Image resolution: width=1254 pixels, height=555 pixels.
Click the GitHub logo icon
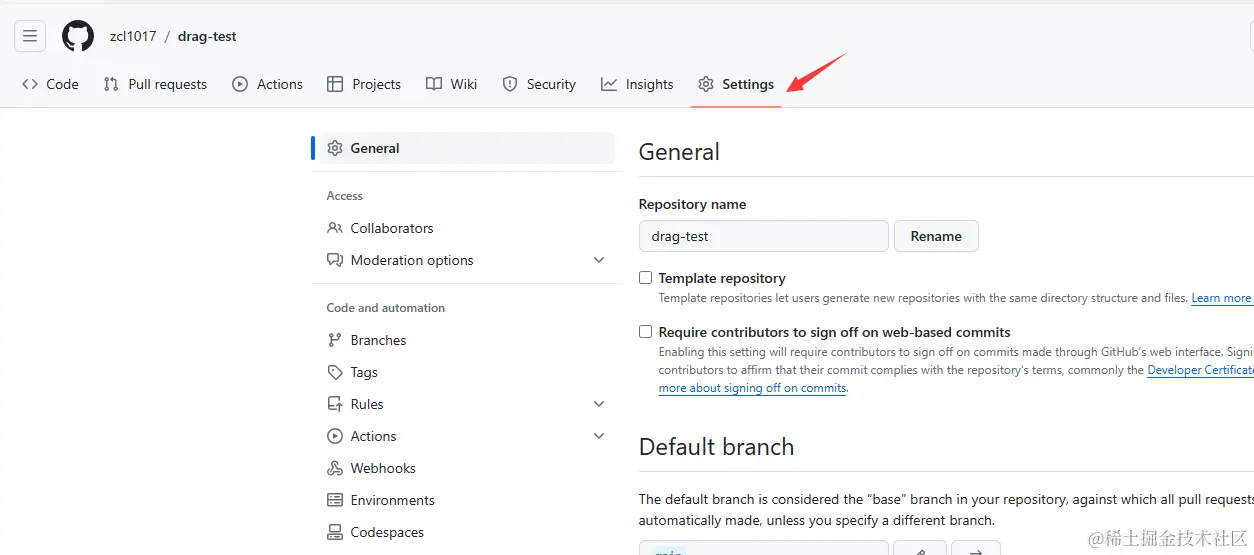tap(78, 37)
